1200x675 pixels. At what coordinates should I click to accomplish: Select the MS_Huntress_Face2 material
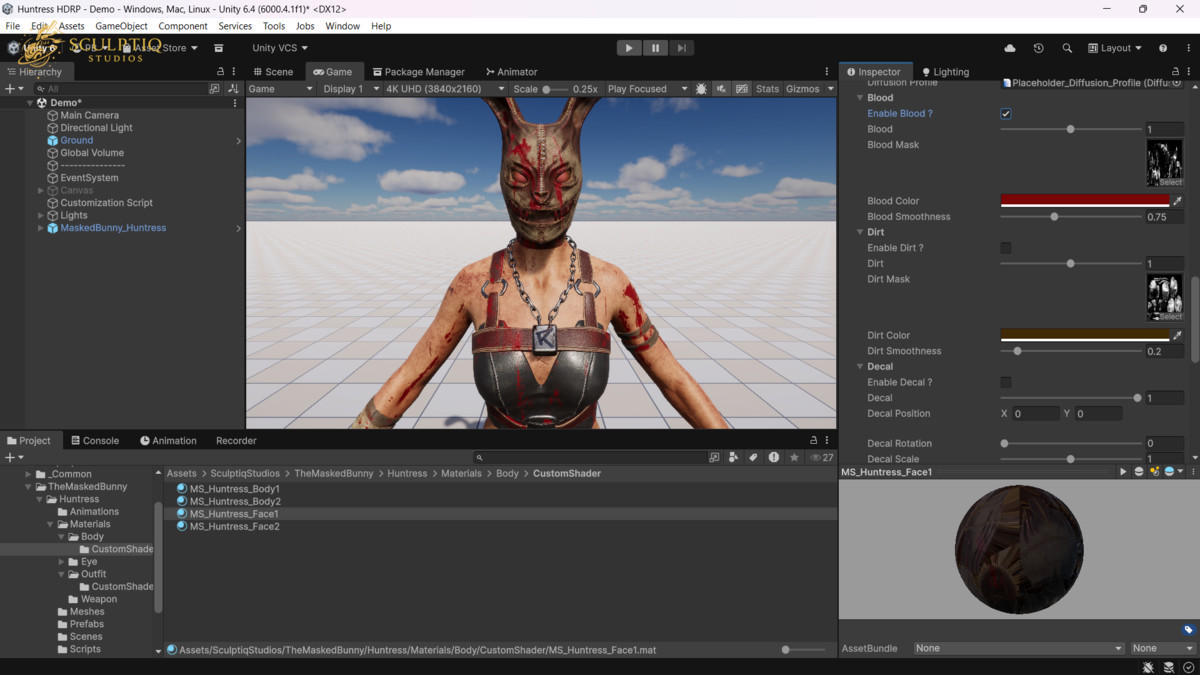235,526
